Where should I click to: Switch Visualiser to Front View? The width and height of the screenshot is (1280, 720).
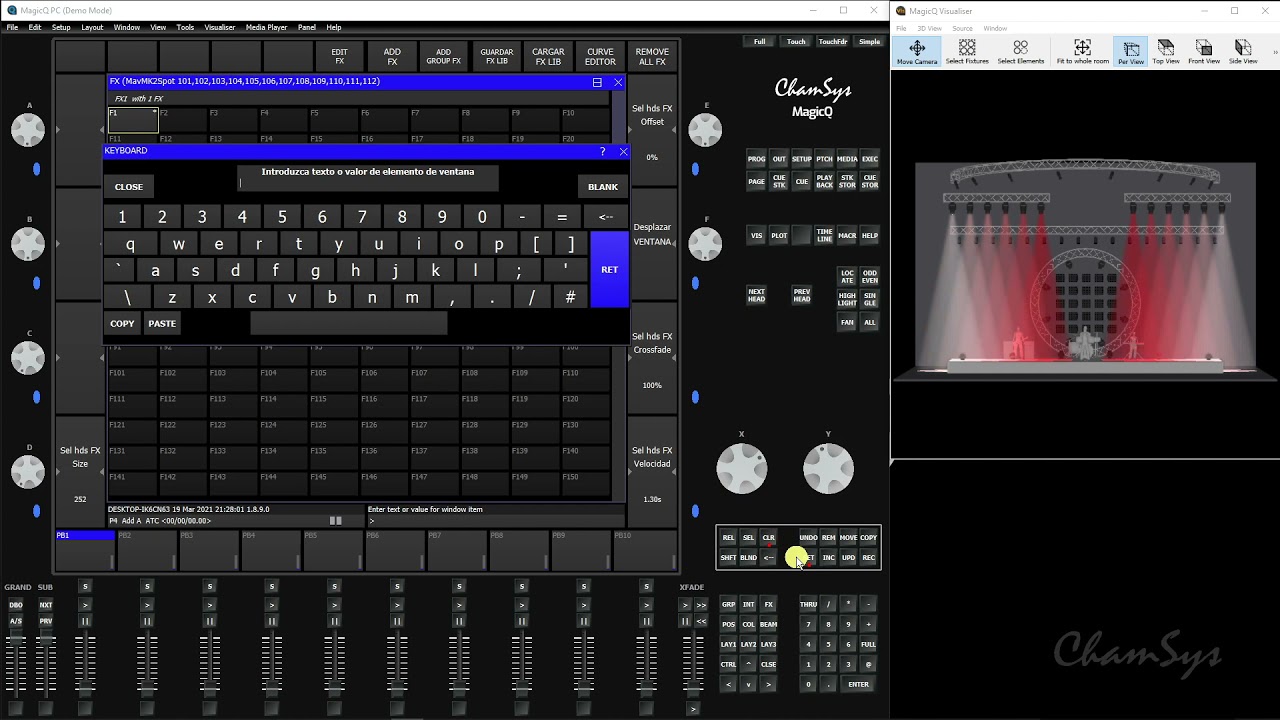[1204, 52]
